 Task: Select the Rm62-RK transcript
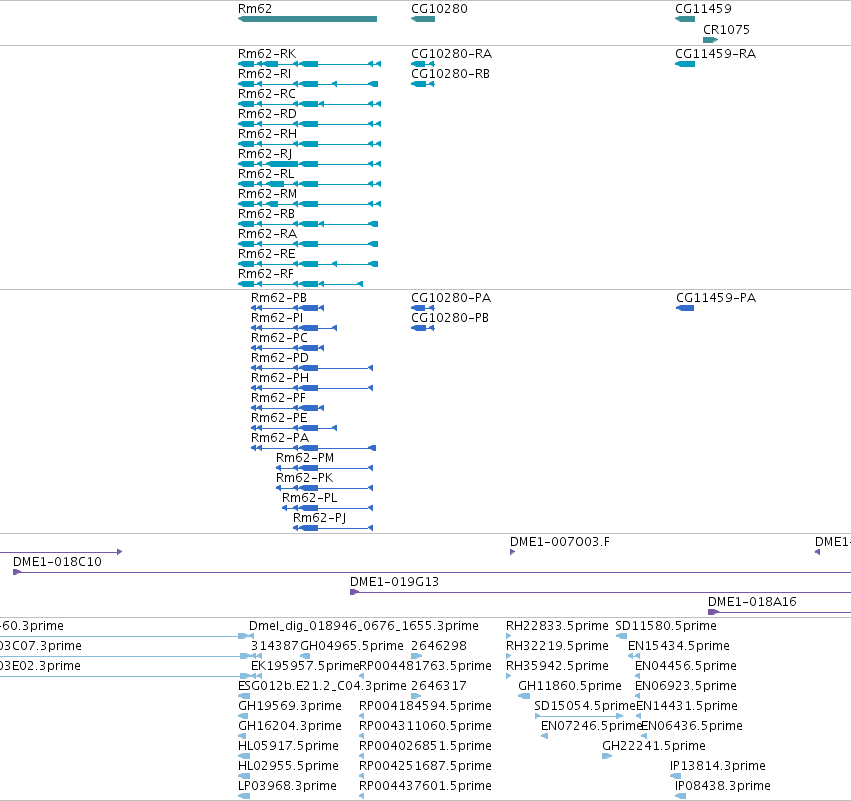pyautogui.click(x=309, y=64)
